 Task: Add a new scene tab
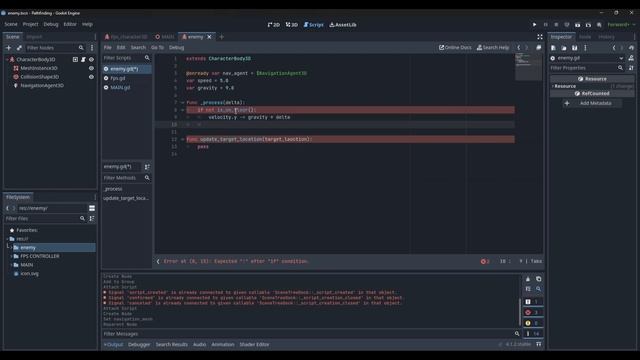[222, 37]
